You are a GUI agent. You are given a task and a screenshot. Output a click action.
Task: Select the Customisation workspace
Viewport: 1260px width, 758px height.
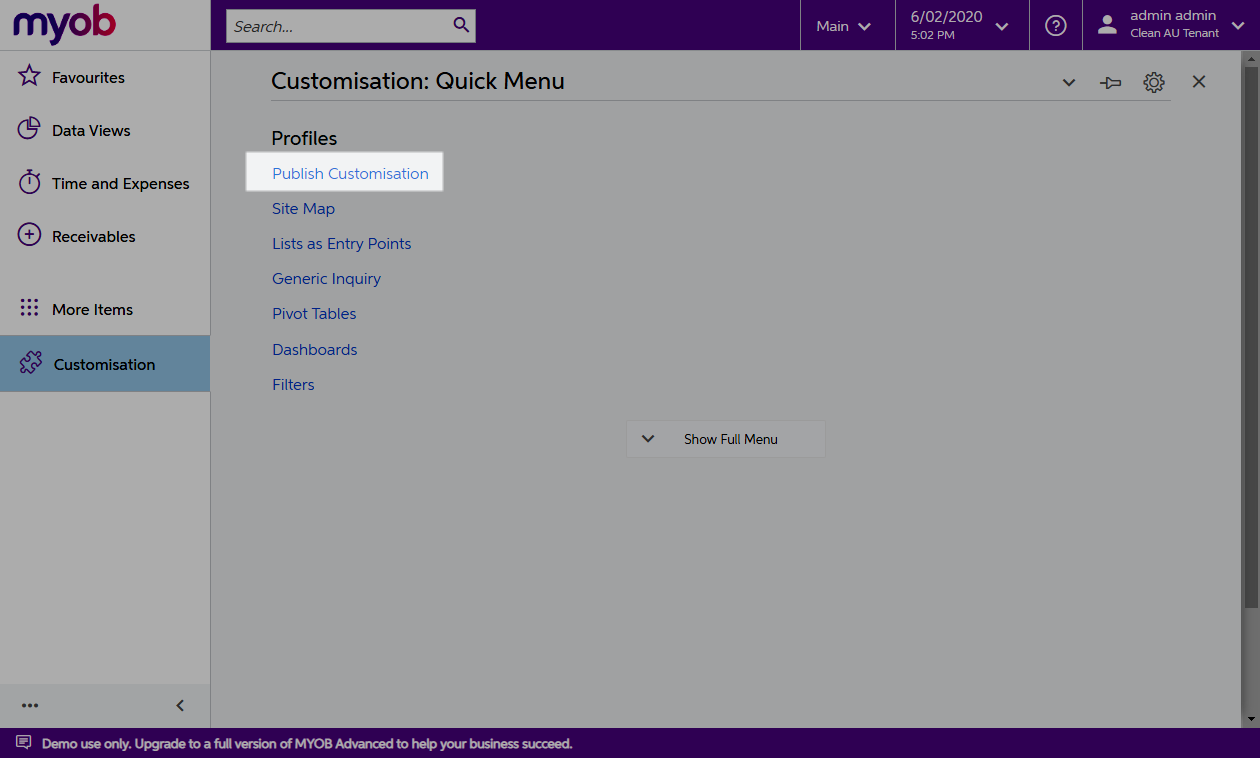pyautogui.click(x=105, y=363)
